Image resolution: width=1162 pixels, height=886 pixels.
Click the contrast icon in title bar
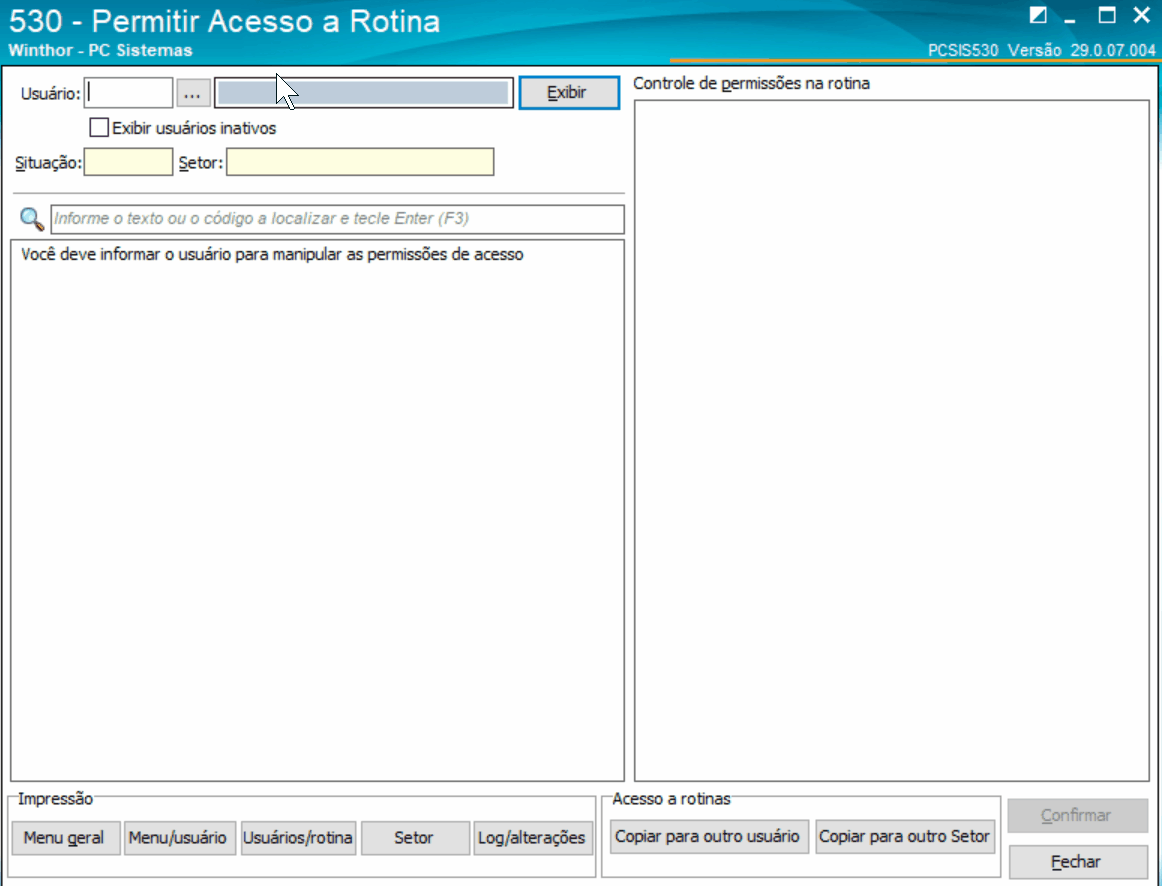click(x=1038, y=16)
